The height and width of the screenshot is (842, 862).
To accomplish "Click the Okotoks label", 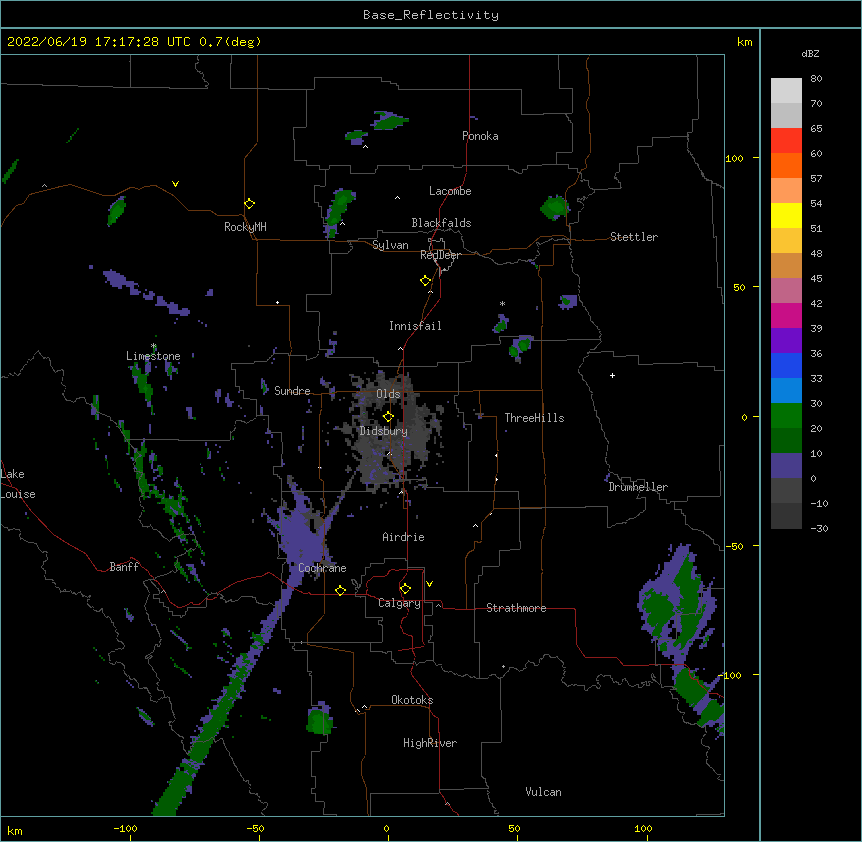I will click(x=412, y=700).
